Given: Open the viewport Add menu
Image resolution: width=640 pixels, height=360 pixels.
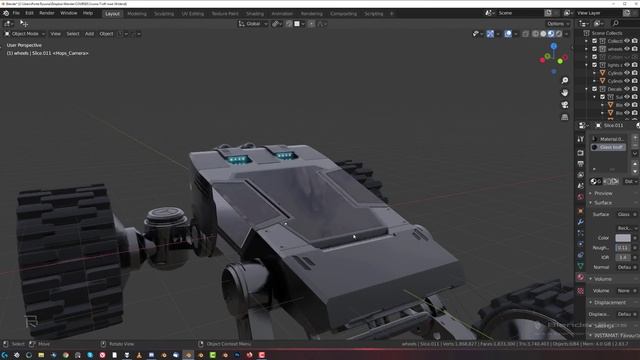Looking at the screenshot, I should [89, 34].
